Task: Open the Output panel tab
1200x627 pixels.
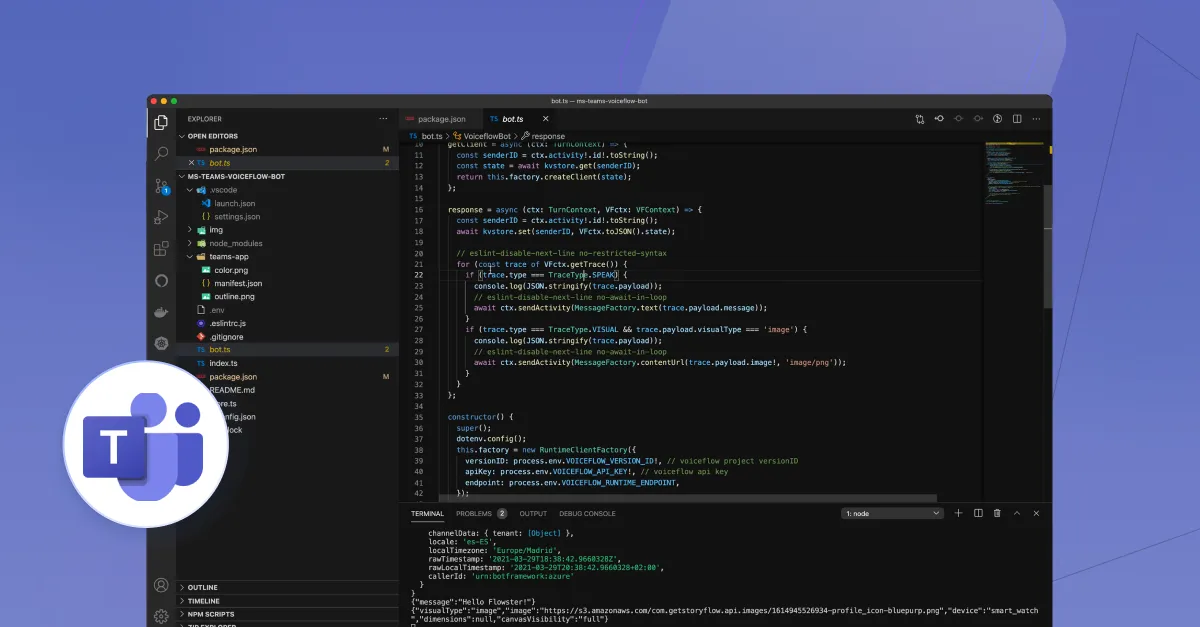Action: 533,513
